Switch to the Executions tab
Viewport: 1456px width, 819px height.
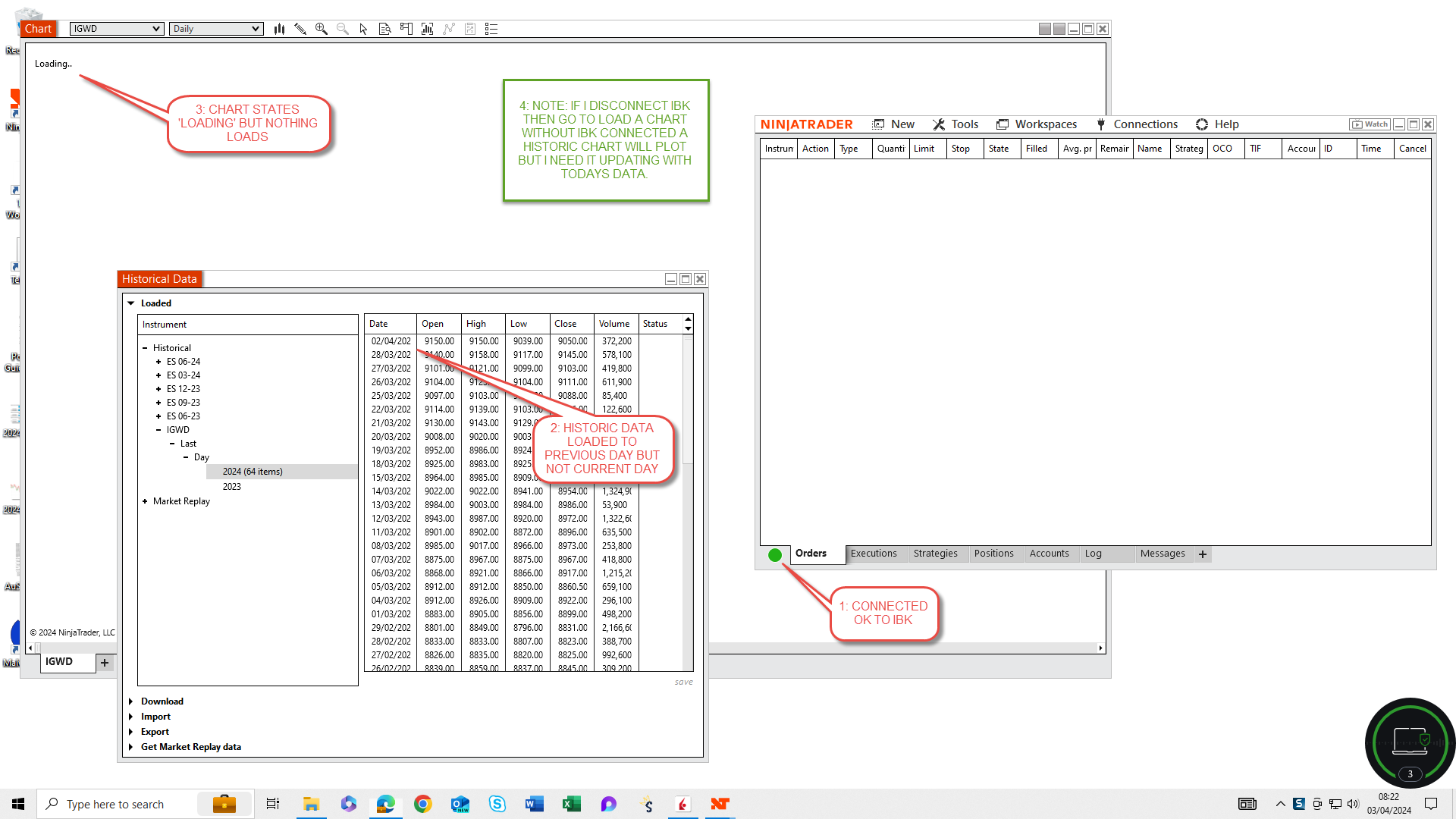[874, 554]
